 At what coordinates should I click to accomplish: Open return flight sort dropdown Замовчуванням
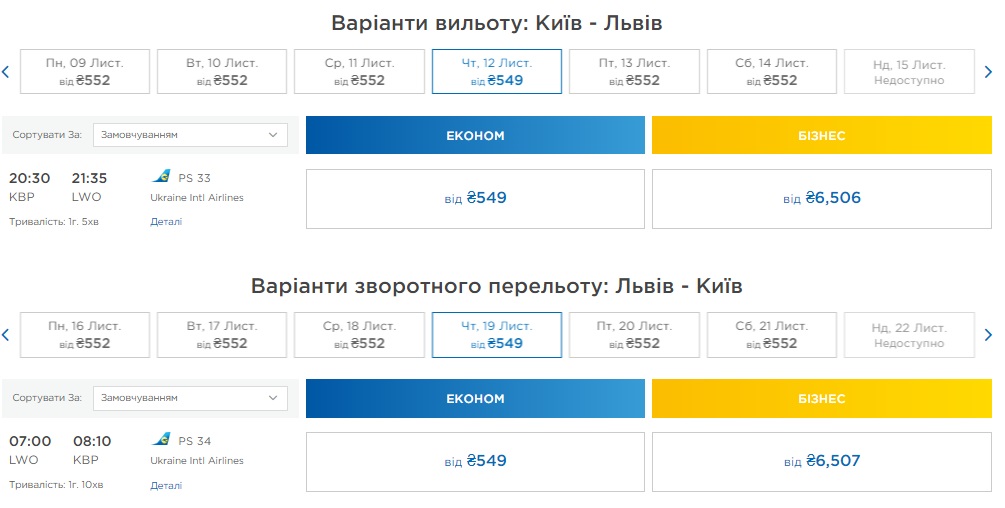(x=190, y=398)
